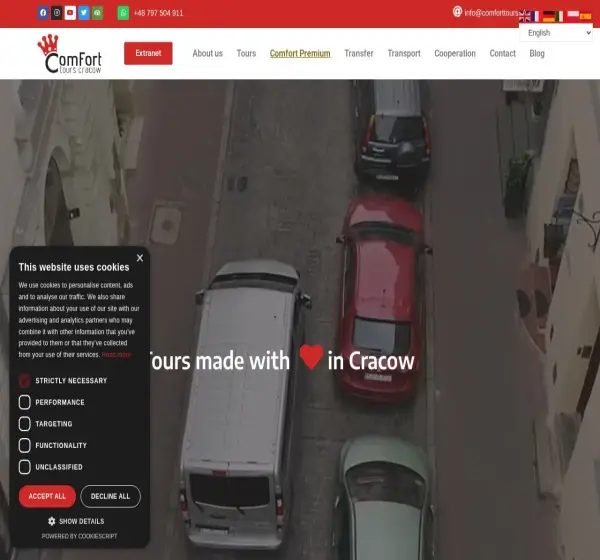
Task: Click the Accept All cookies button
Action: 47,496
